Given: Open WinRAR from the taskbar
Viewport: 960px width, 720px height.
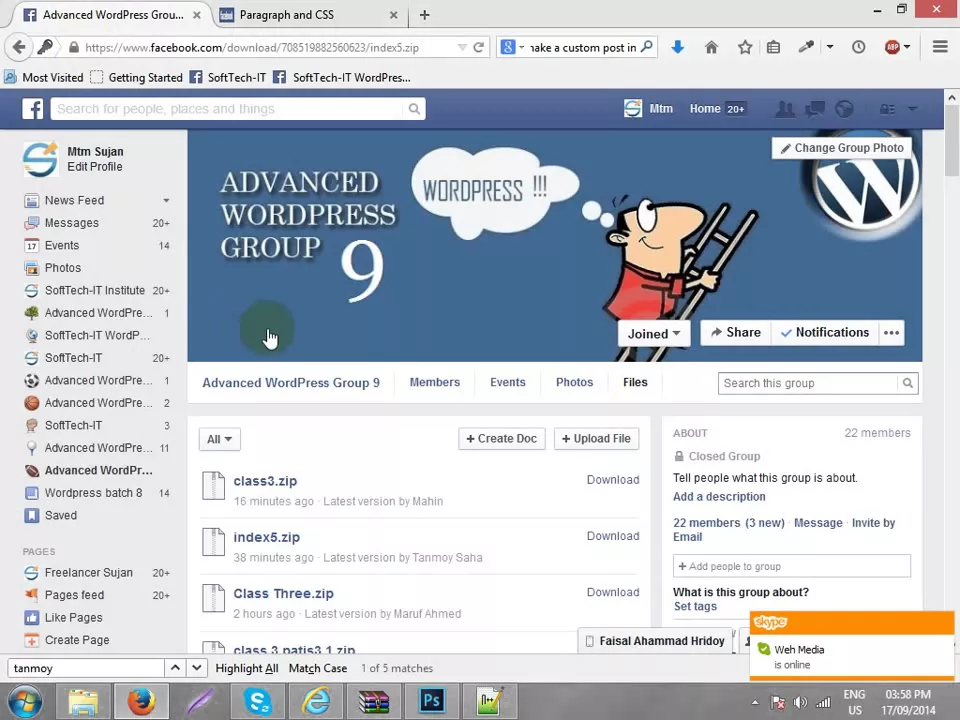Looking at the screenshot, I should pyautogui.click(x=374, y=702).
